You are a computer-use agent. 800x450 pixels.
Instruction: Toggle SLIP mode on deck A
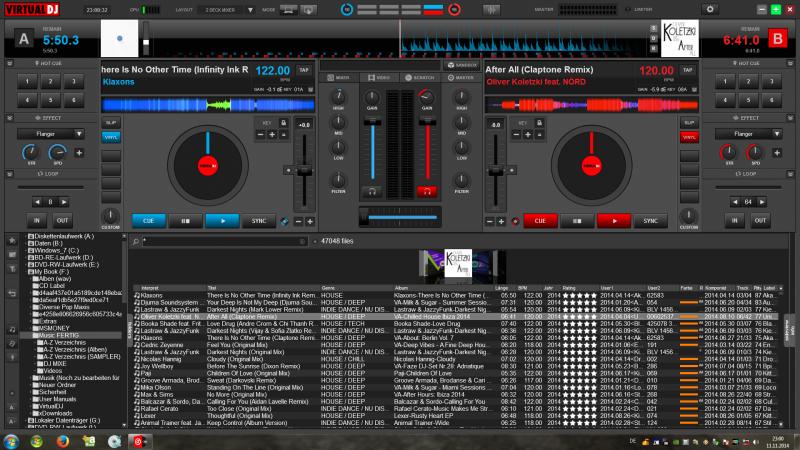pyautogui.click(x=111, y=123)
